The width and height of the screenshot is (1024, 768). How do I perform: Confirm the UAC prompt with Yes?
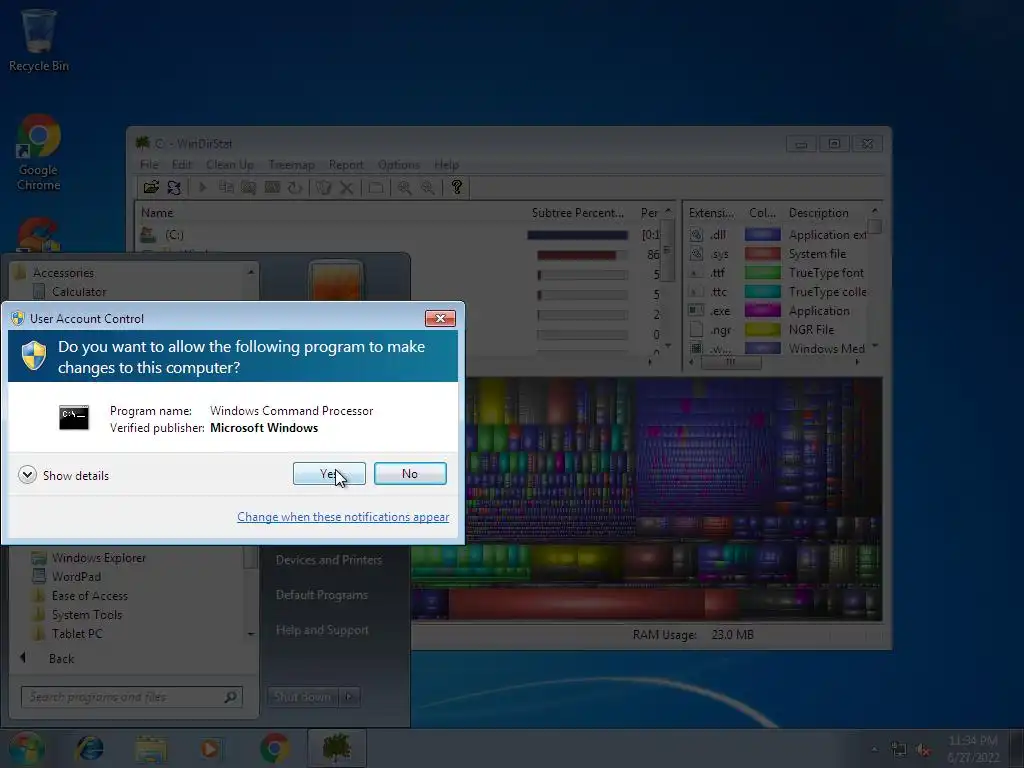(329, 473)
